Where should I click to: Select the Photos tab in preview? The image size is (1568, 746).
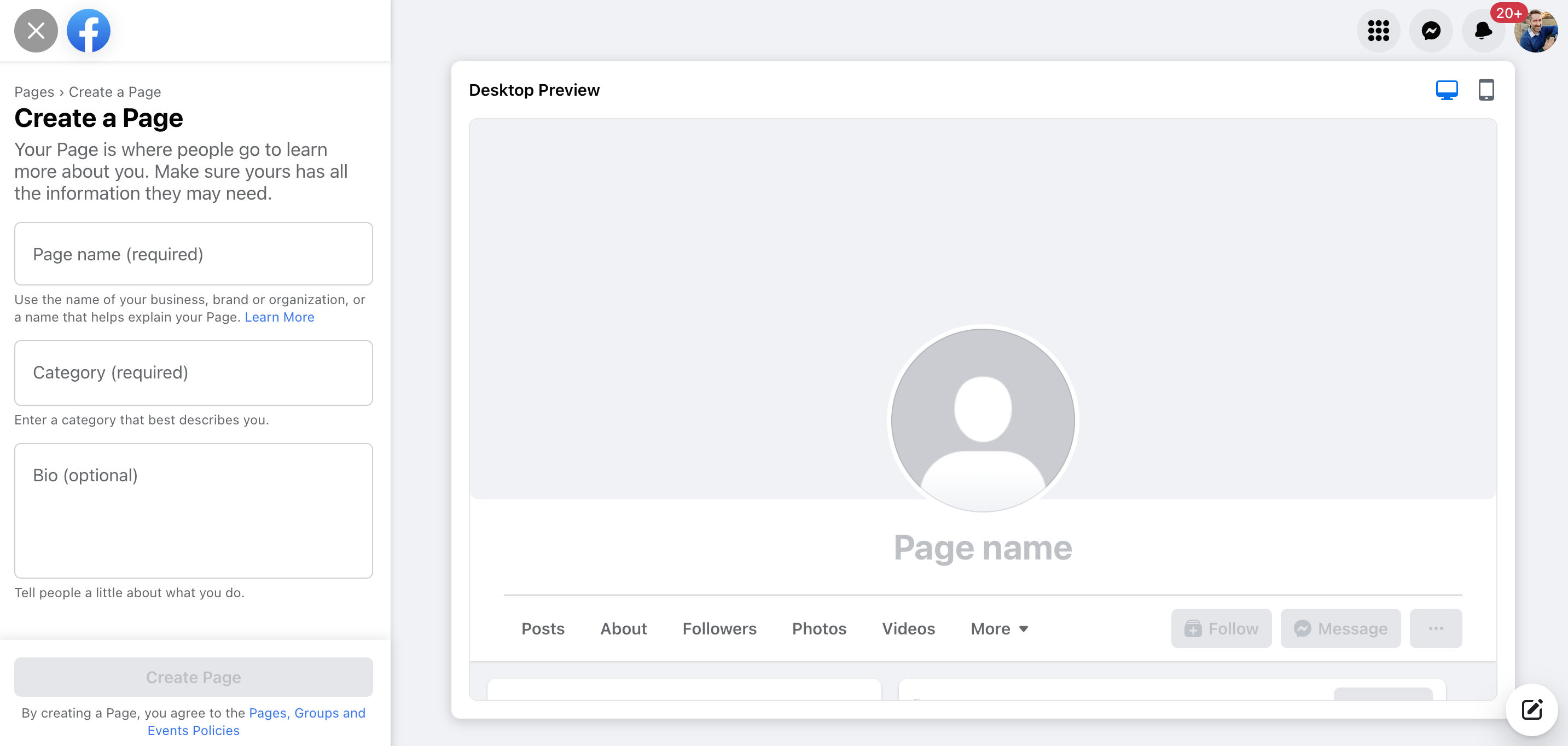(x=818, y=628)
